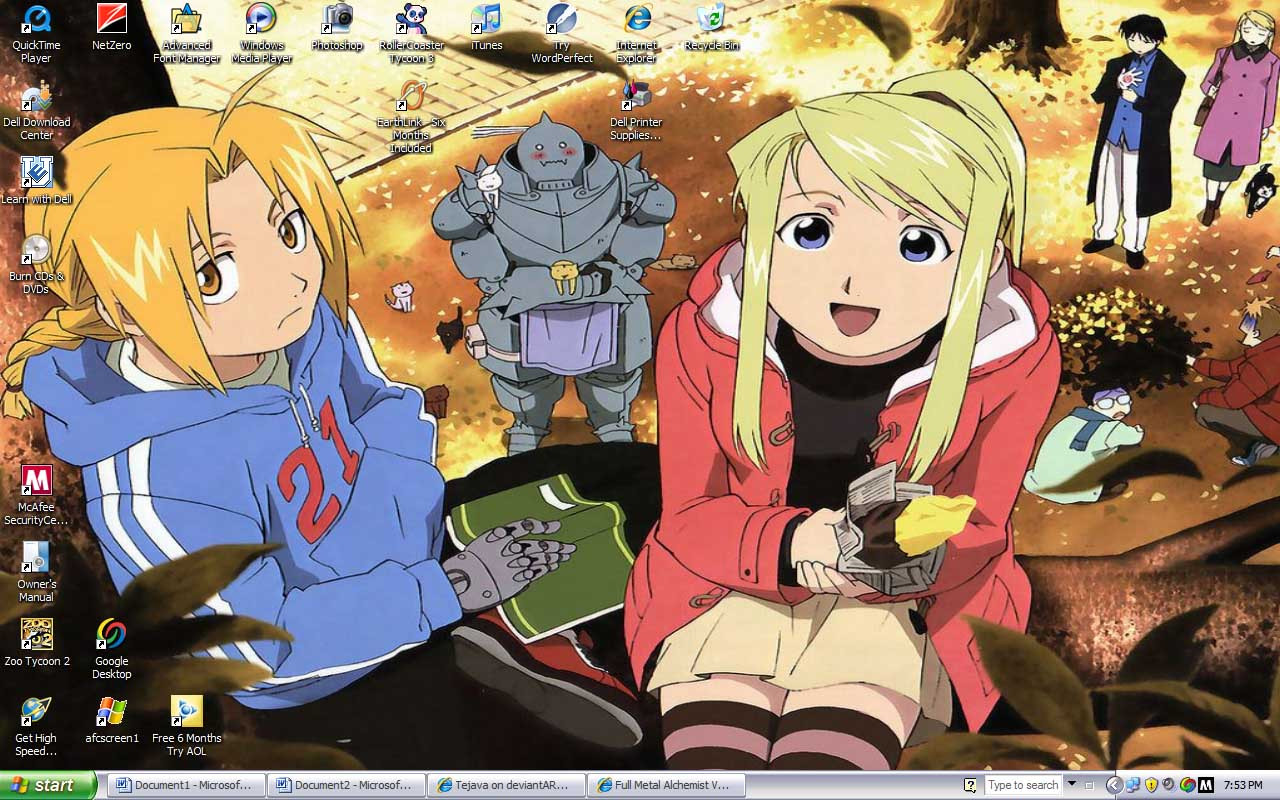
Task: Click the 7:53 PM taskbar clock
Action: click(x=1243, y=785)
